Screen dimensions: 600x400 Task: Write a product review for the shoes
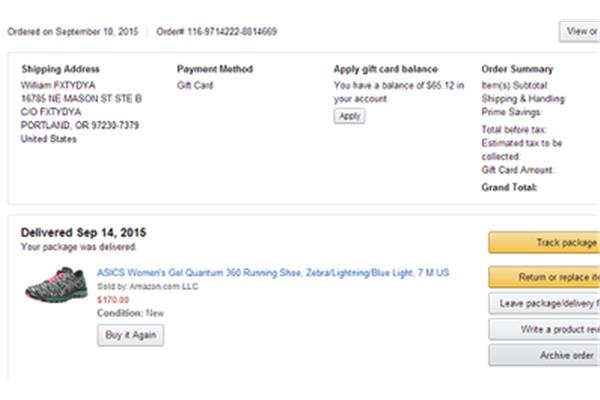click(x=544, y=329)
